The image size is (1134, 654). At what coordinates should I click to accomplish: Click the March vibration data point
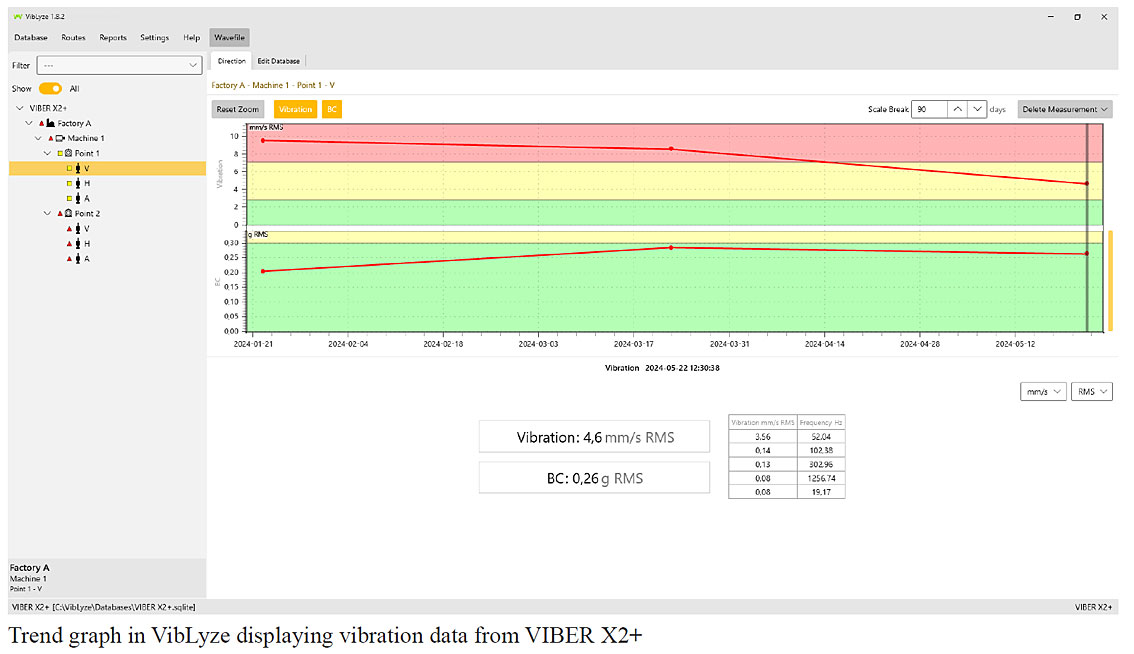pos(671,149)
